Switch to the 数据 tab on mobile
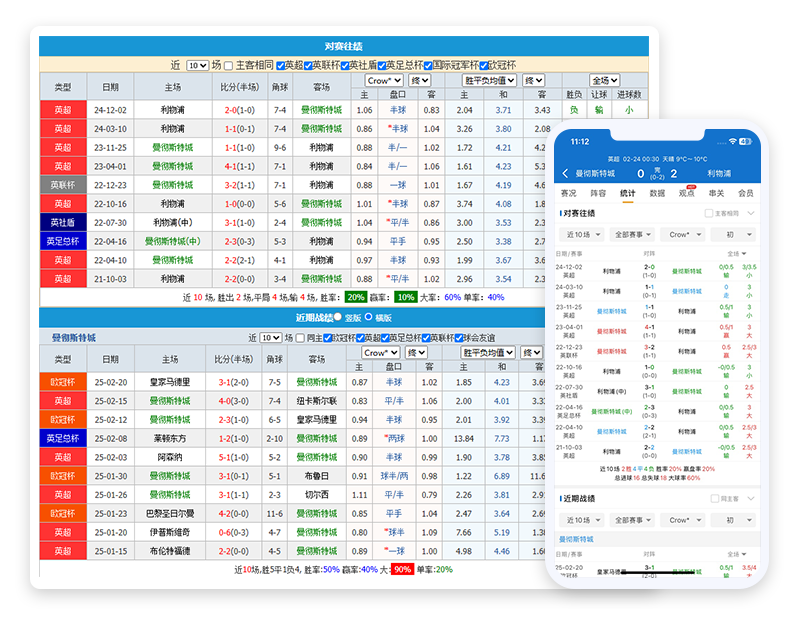The width and height of the screenshot is (800, 625). [x=658, y=192]
